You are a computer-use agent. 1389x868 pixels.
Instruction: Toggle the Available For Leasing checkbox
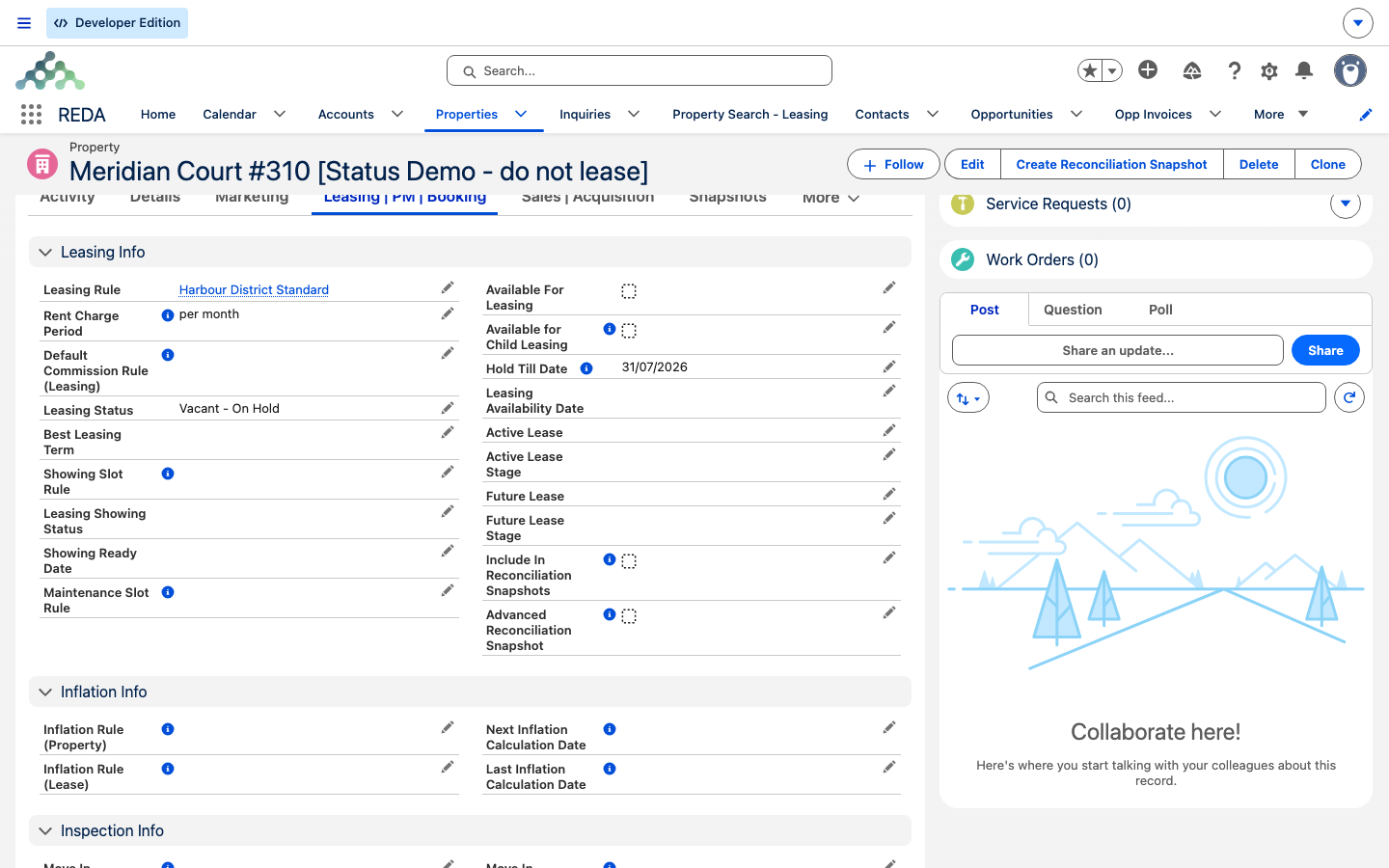click(x=629, y=291)
